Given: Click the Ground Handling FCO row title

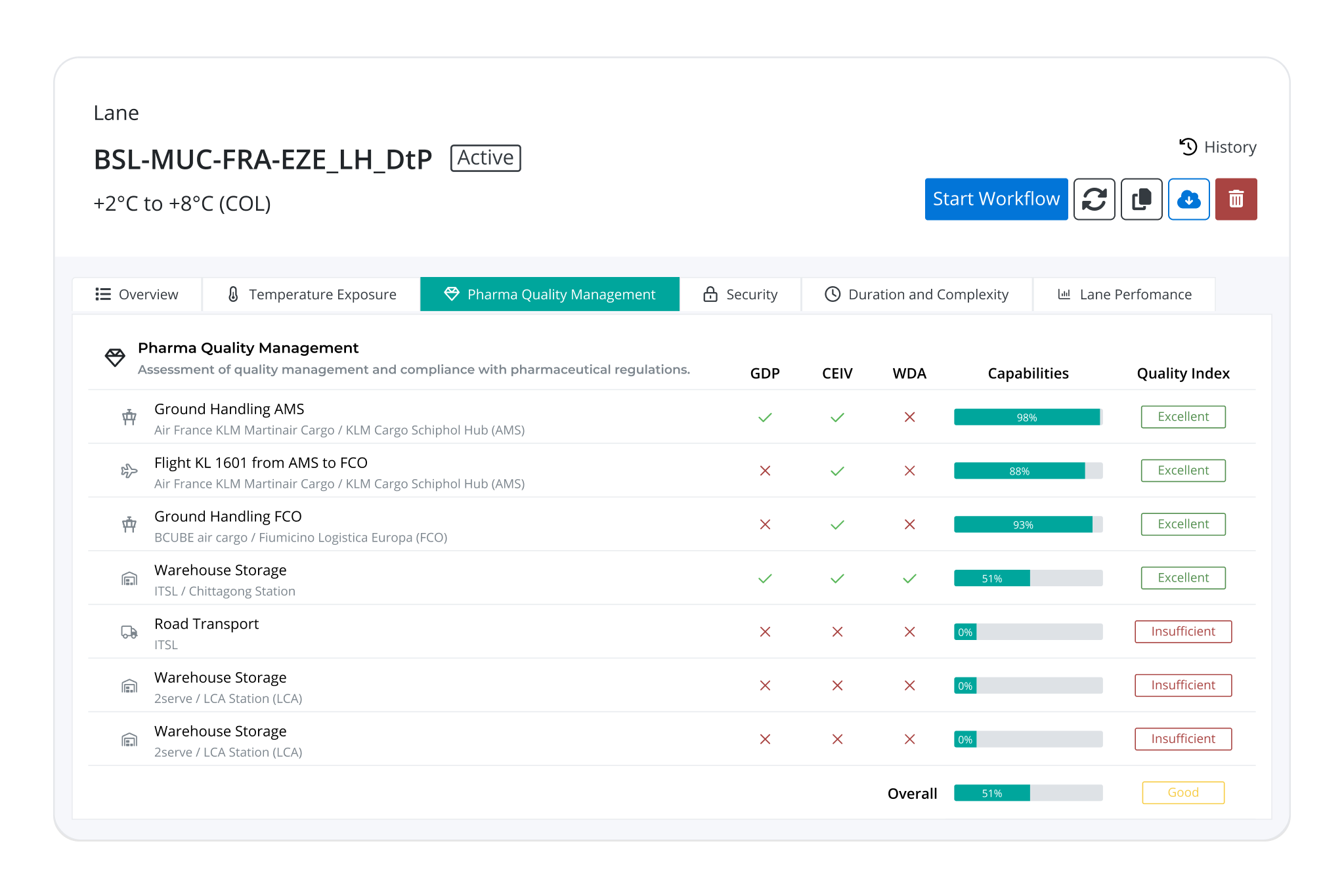Looking at the screenshot, I should click(228, 517).
